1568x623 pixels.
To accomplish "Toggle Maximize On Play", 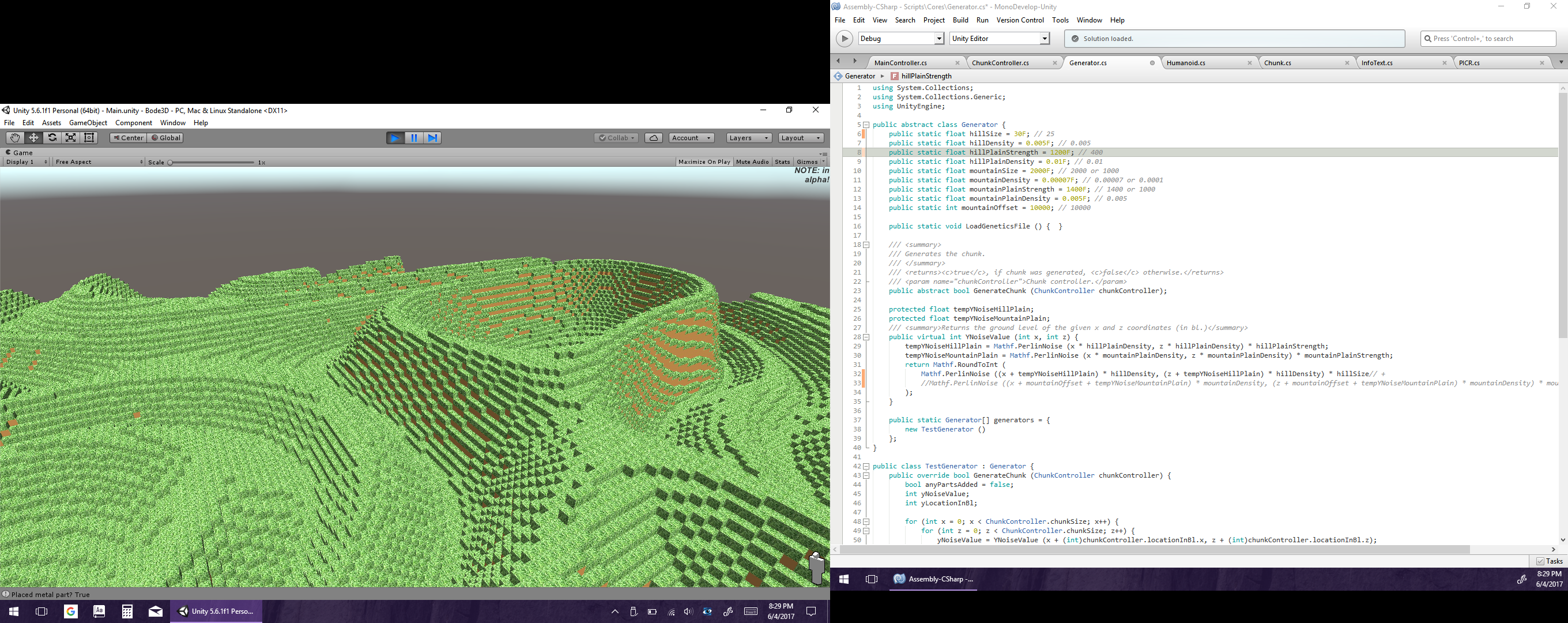I will [704, 162].
